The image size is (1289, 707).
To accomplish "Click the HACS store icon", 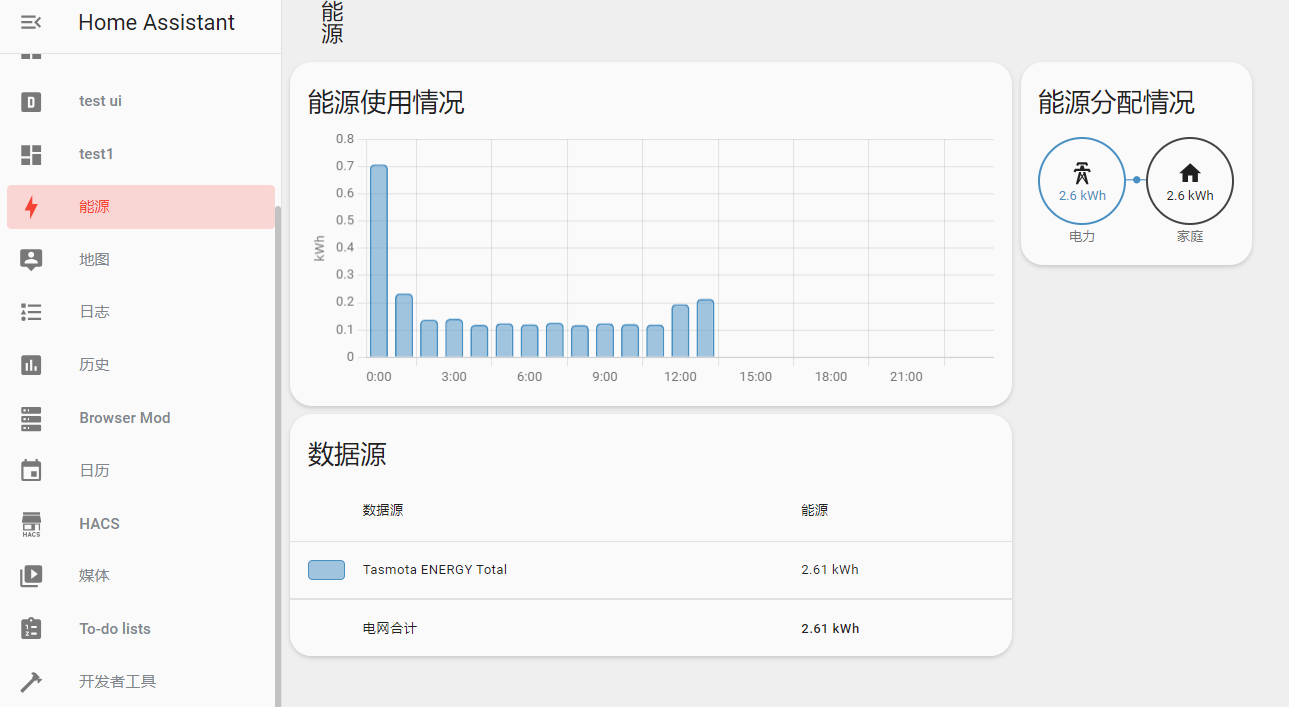I will [31, 523].
